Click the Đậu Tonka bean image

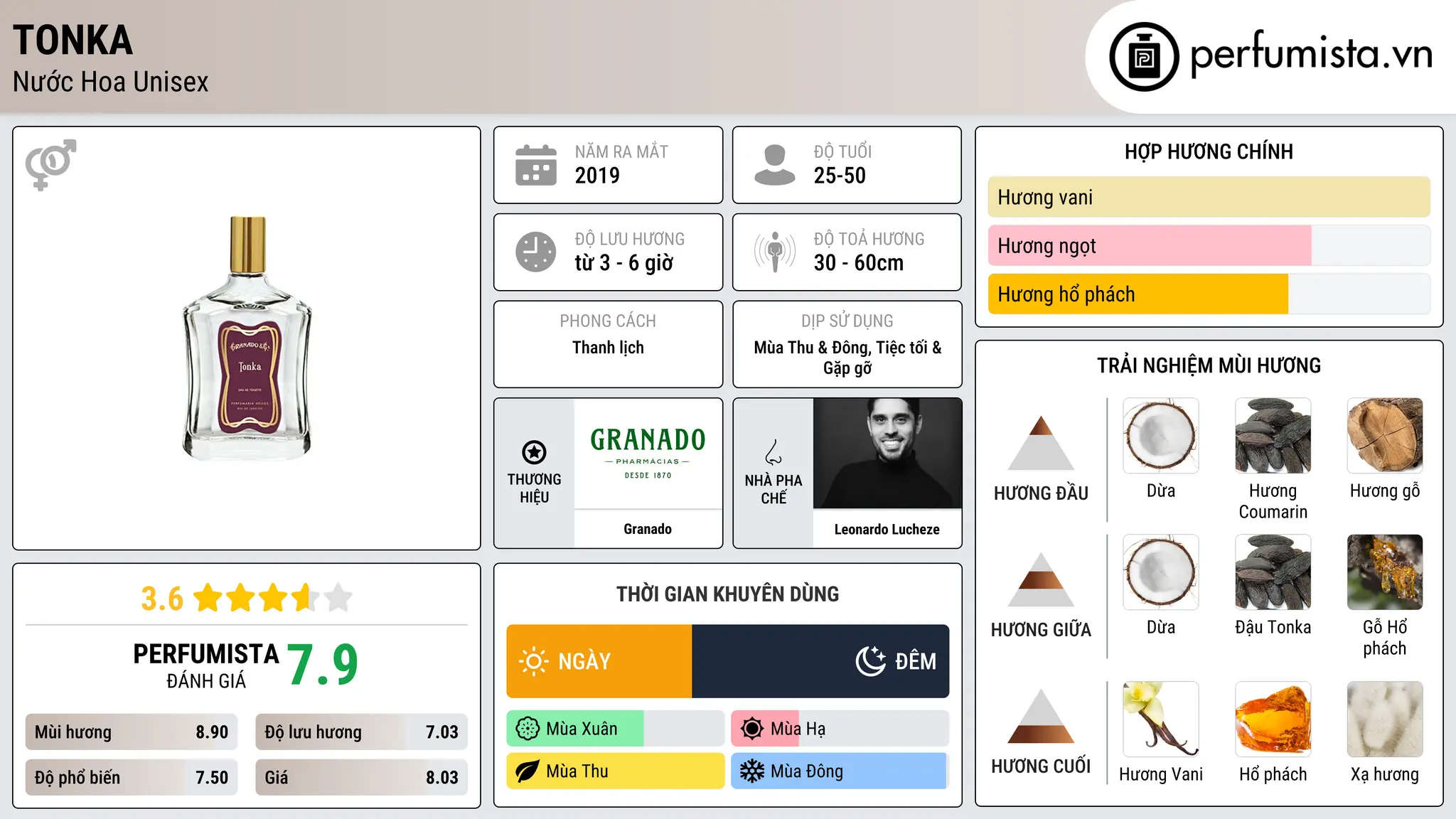(x=1273, y=572)
